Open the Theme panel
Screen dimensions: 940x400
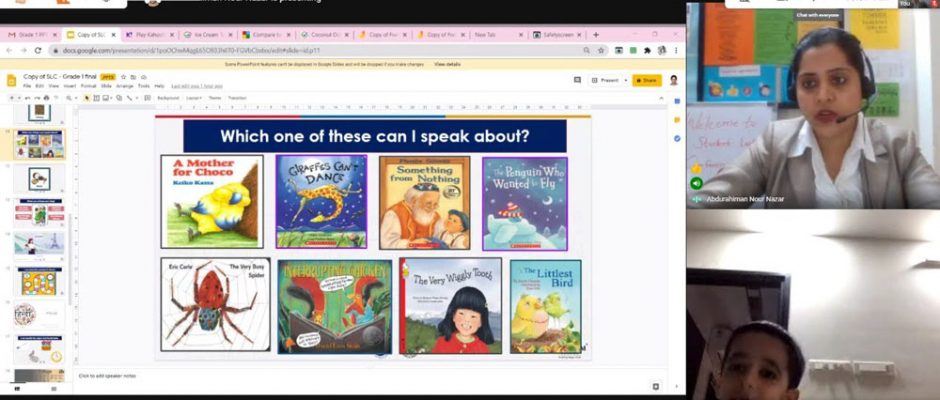(x=215, y=98)
